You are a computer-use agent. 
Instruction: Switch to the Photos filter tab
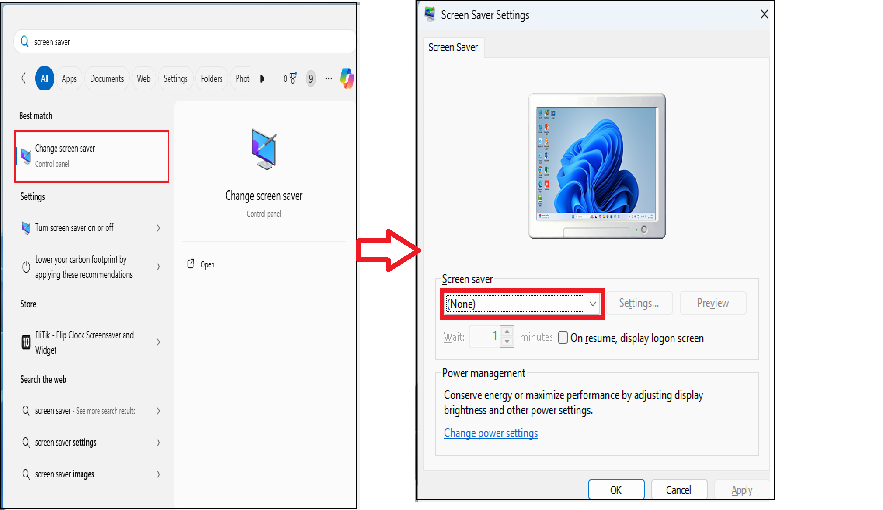click(243, 79)
